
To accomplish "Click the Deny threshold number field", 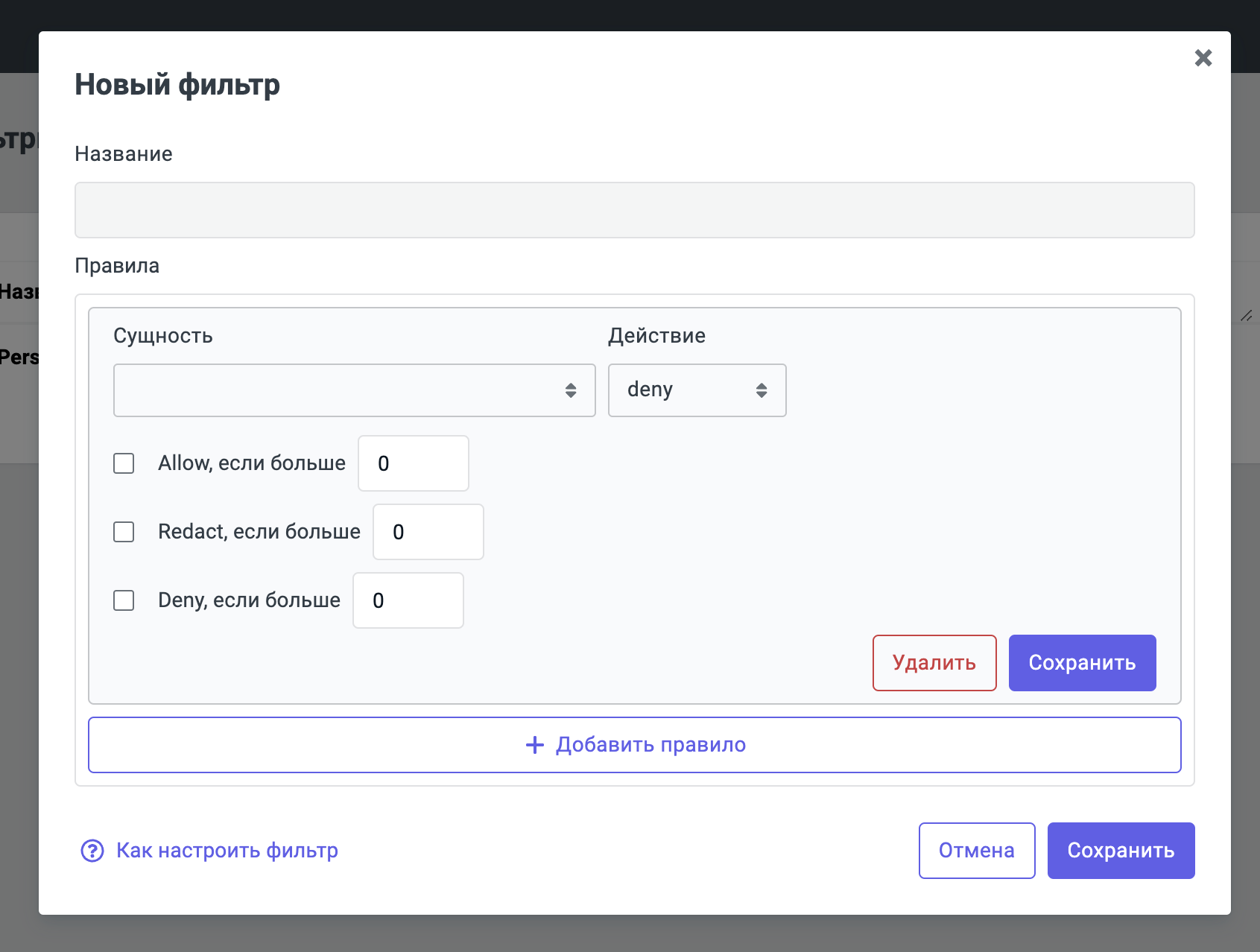I will coord(408,600).
